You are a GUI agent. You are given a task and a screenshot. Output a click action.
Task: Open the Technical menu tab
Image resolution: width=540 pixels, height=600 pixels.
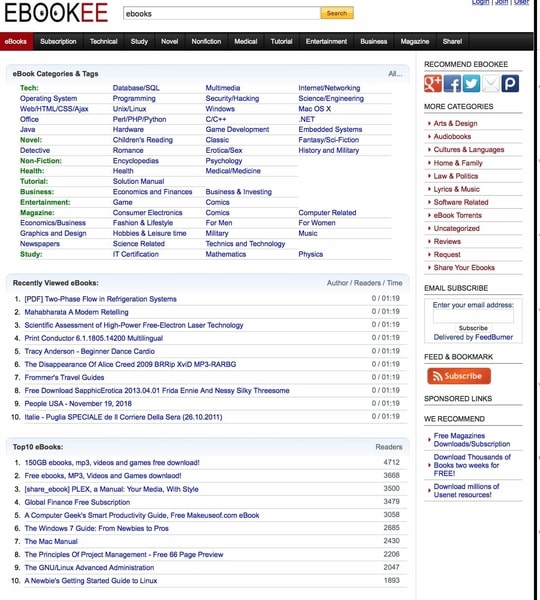point(103,41)
